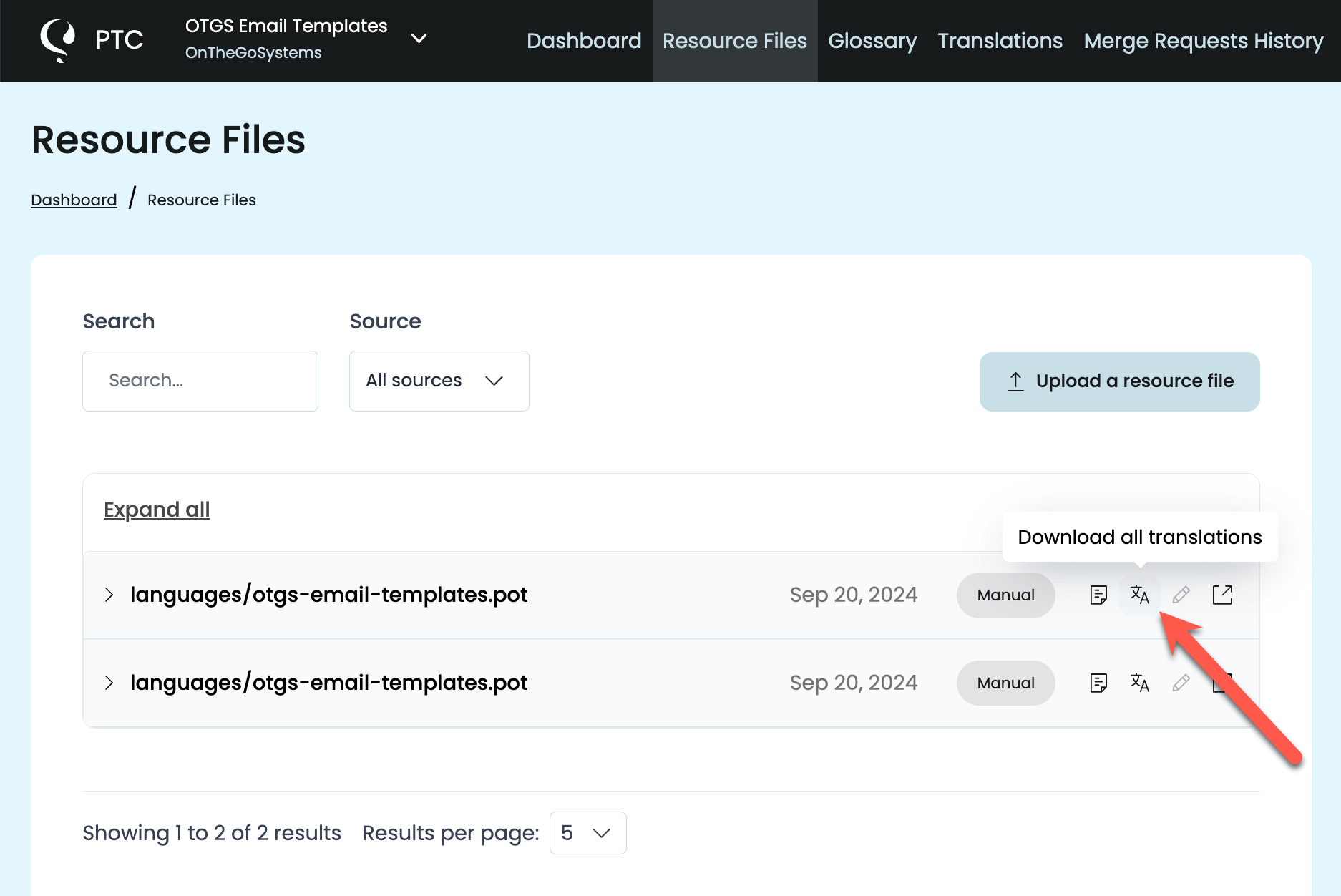
Task: Switch to the Glossary section
Action: point(872,41)
